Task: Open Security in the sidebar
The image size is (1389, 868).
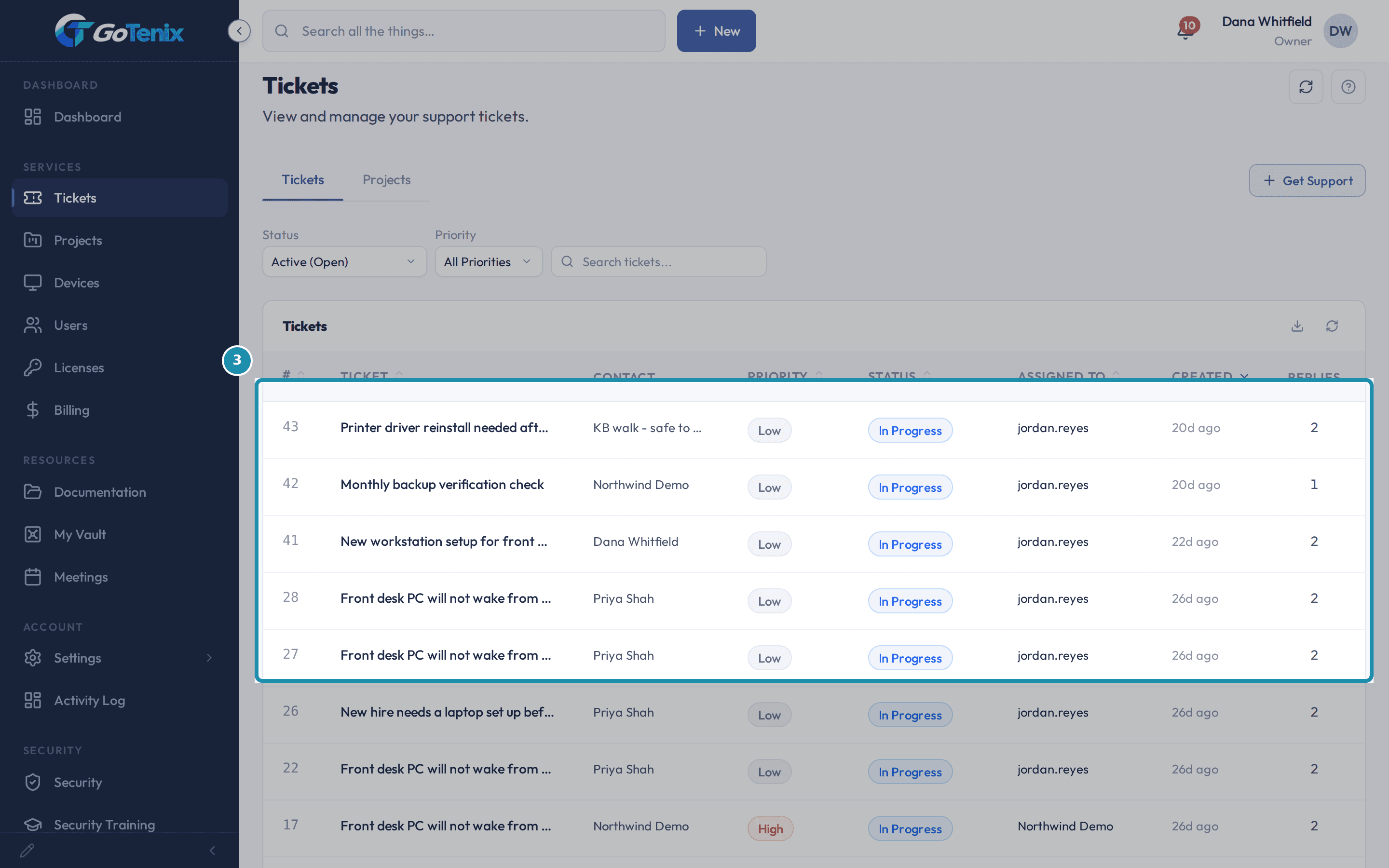Action: pyautogui.click(x=120, y=783)
